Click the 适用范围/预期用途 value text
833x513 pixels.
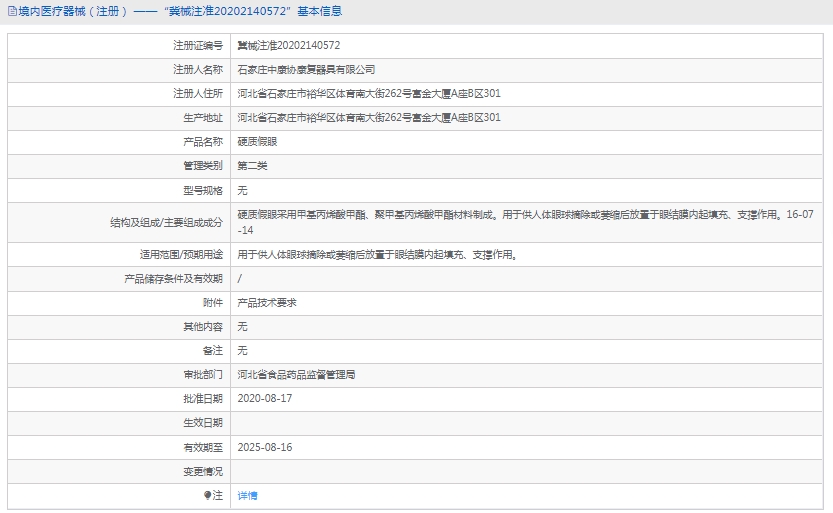377,254
